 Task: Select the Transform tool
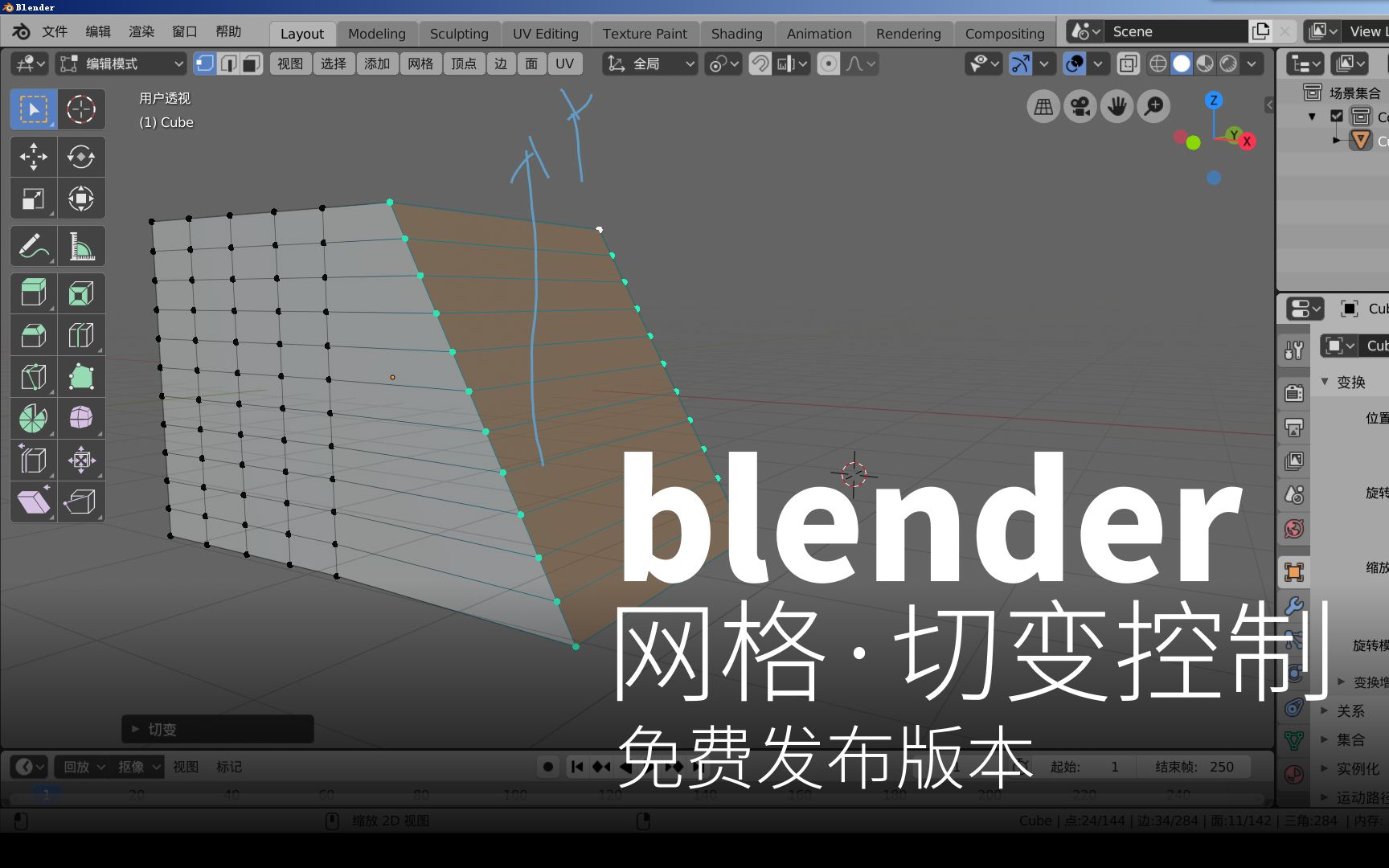(x=81, y=199)
